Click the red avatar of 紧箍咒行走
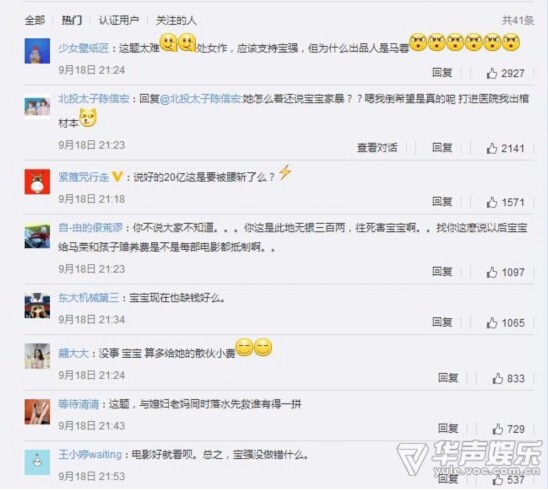548x491 pixels. pyautogui.click(x=37, y=181)
